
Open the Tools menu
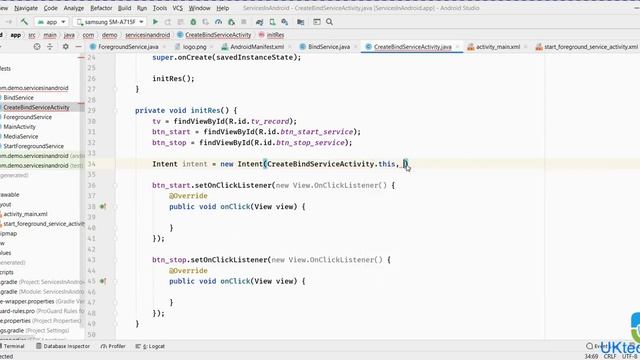pos(160,8)
